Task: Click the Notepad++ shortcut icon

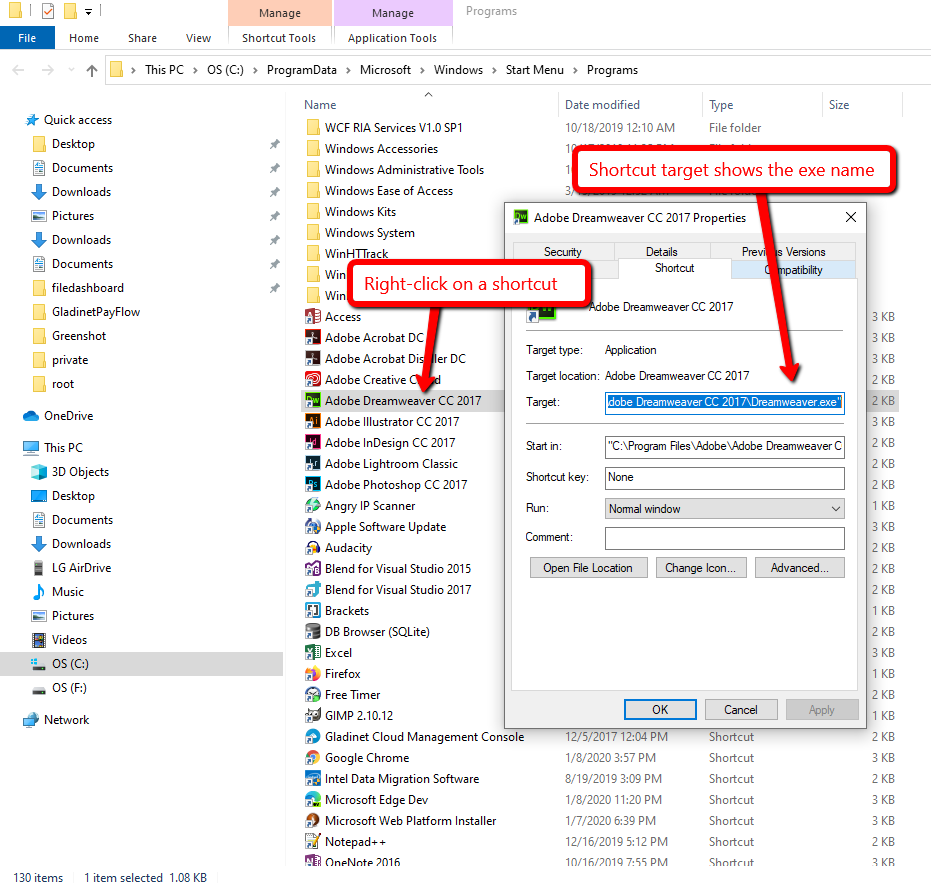Action: [313, 842]
